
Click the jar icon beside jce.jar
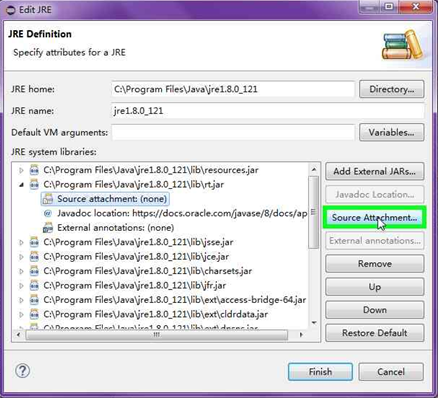pos(34,257)
